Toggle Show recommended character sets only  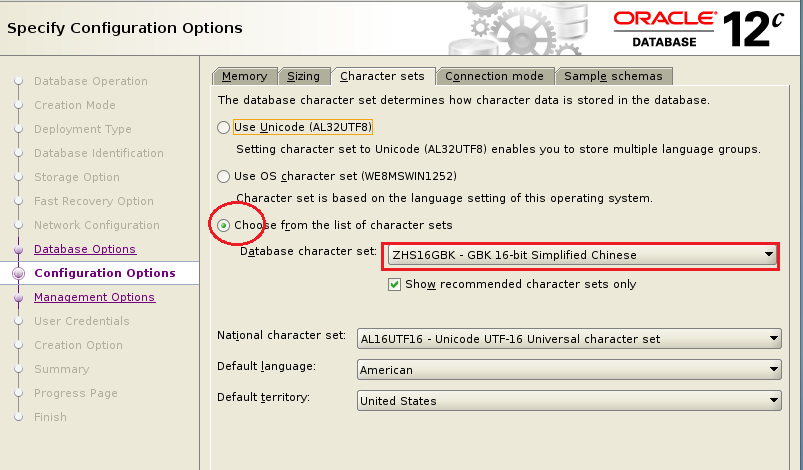click(x=394, y=284)
